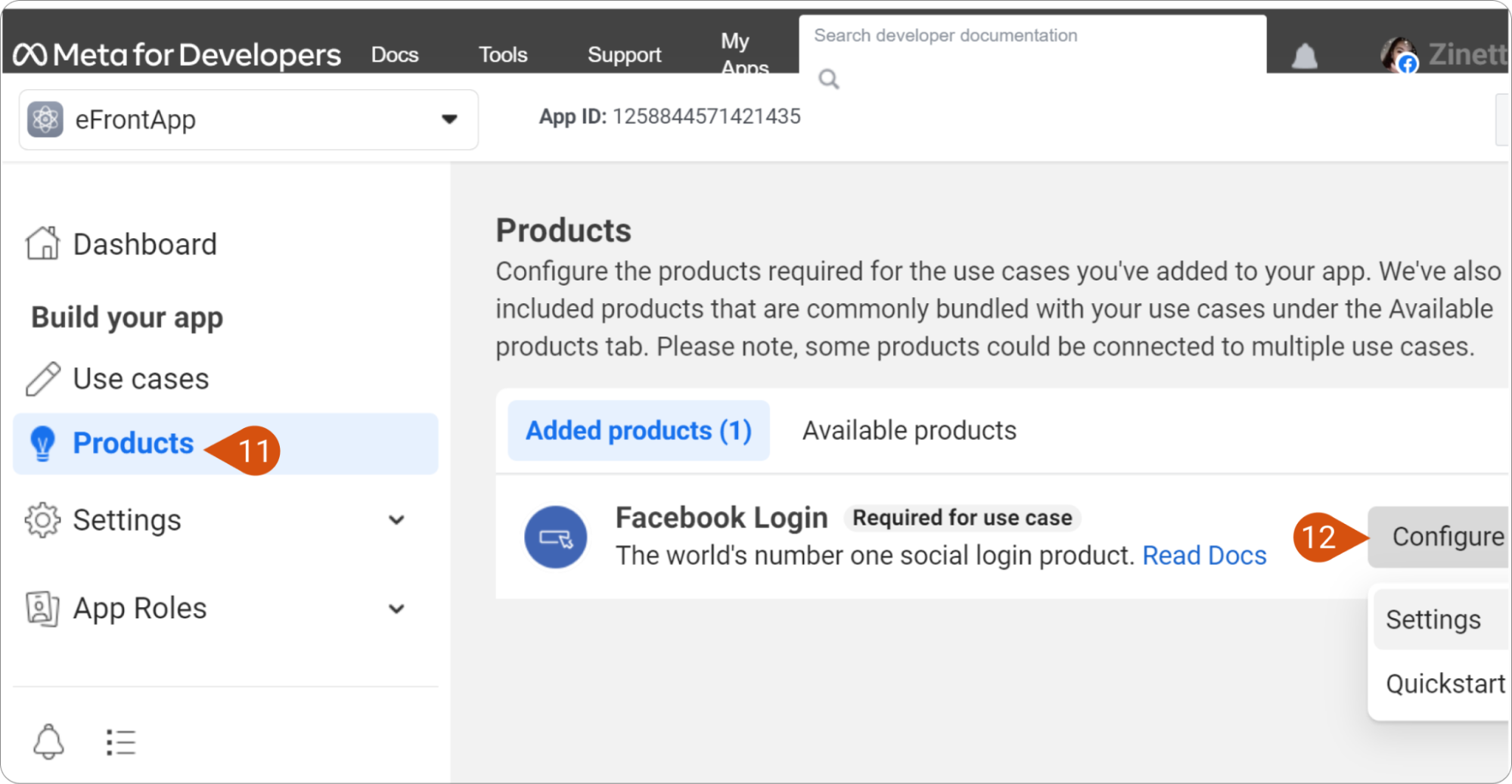Expand the Settings section chevron
This screenshot has width=1512, height=784.
(396, 520)
